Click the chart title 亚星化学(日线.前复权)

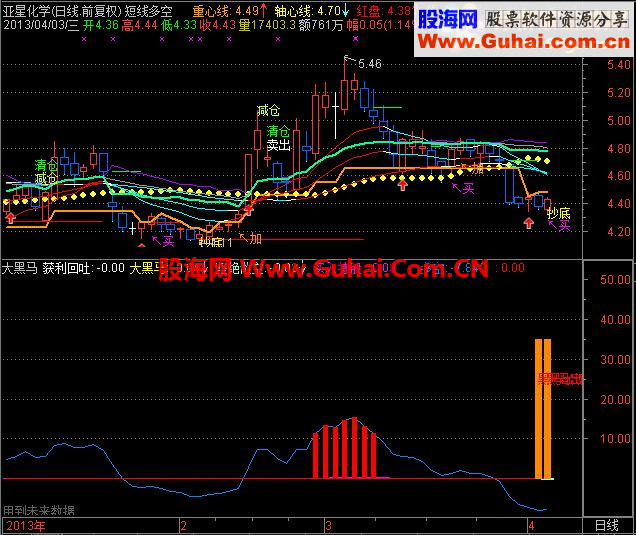(62, 11)
